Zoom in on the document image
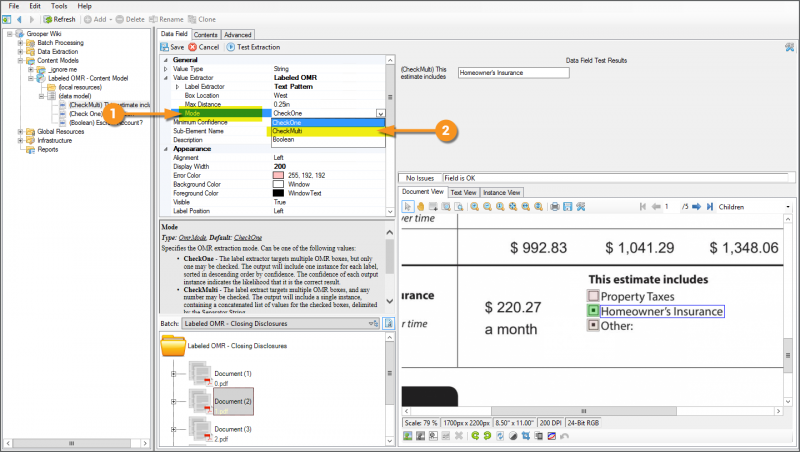Viewport: 800px width, 452px height. [x=474, y=207]
